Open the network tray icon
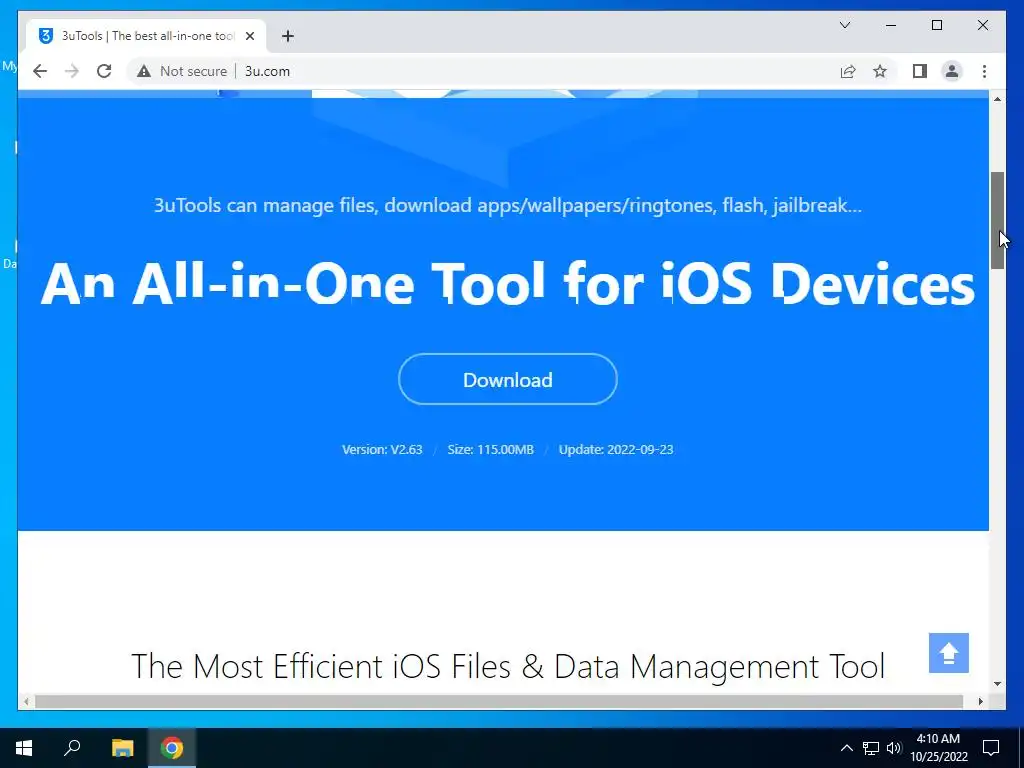The width and height of the screenshot is (1024, 768). click(871, 748)
